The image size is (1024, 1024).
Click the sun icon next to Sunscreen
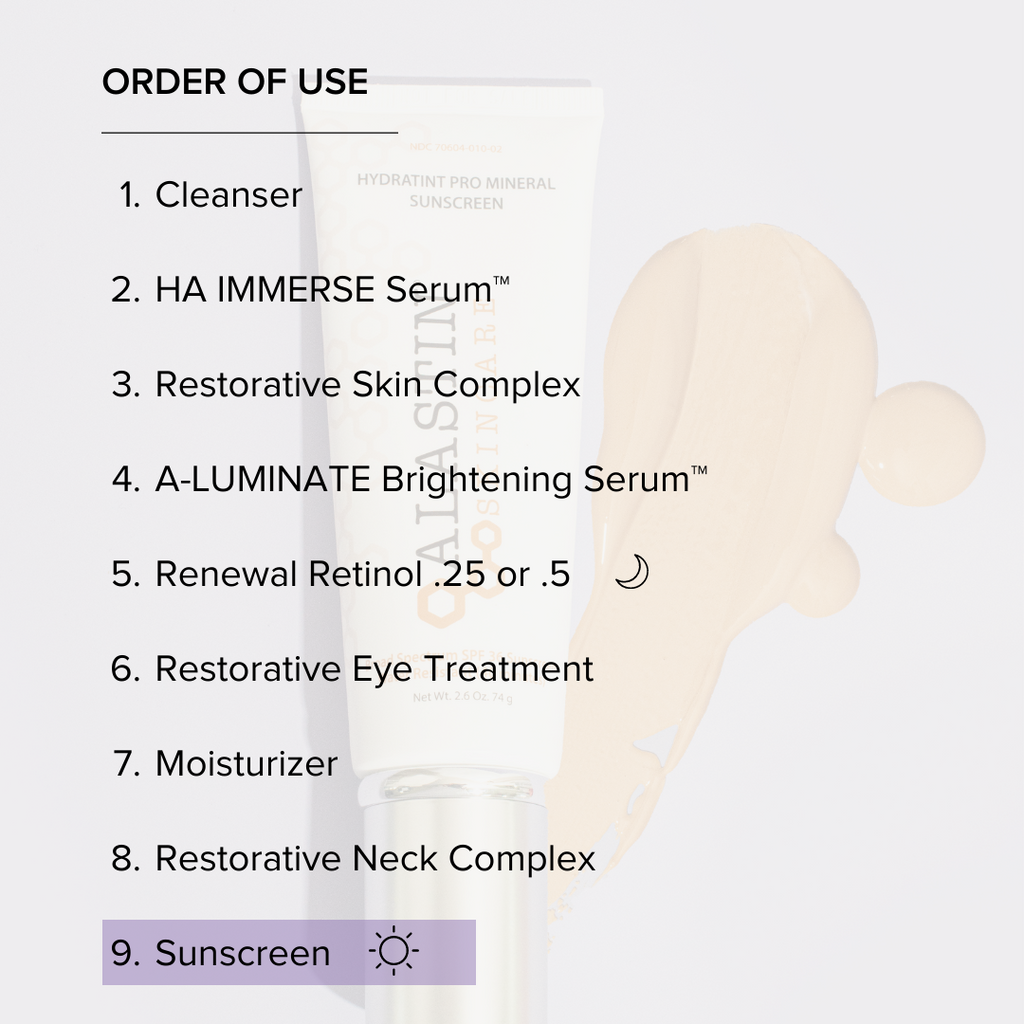pos(393,952)
